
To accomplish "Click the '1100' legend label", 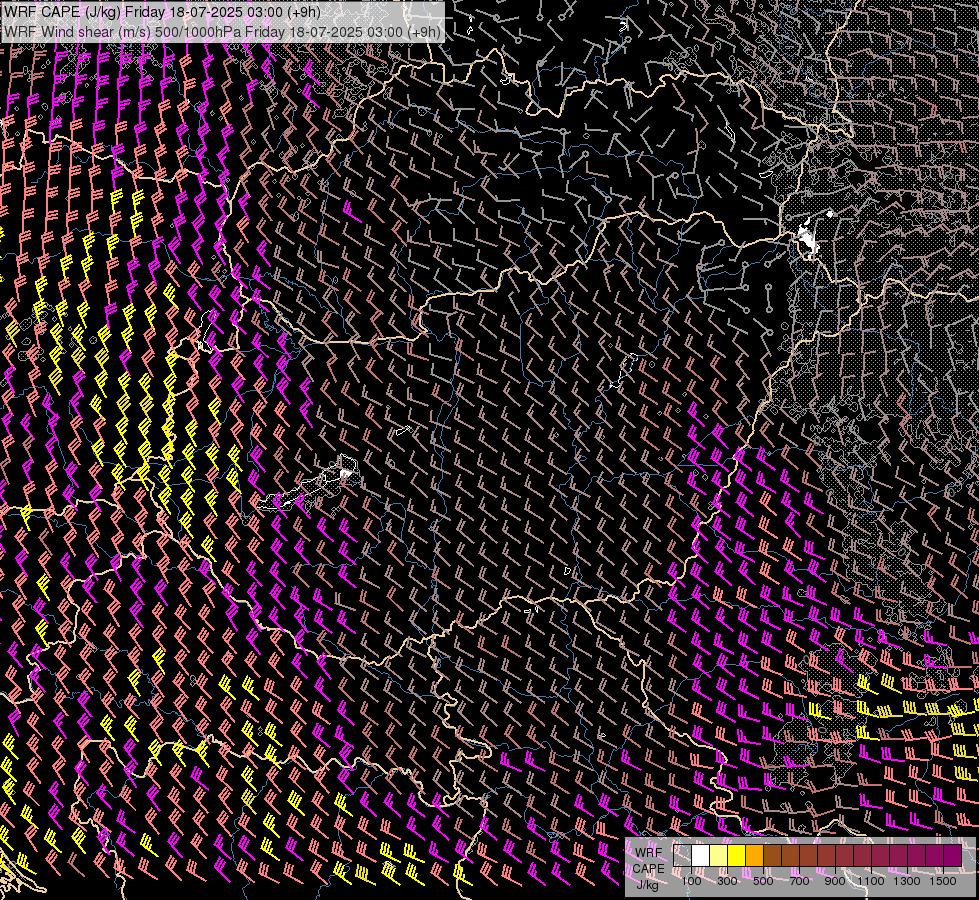I will coord(871,881).
